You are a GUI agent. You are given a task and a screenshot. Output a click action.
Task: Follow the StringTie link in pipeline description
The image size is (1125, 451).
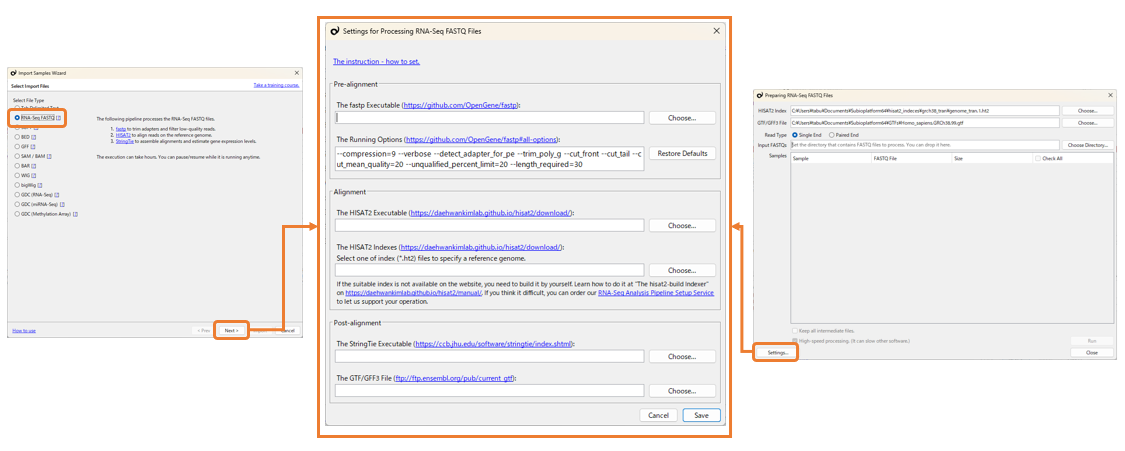coord(124,141)
